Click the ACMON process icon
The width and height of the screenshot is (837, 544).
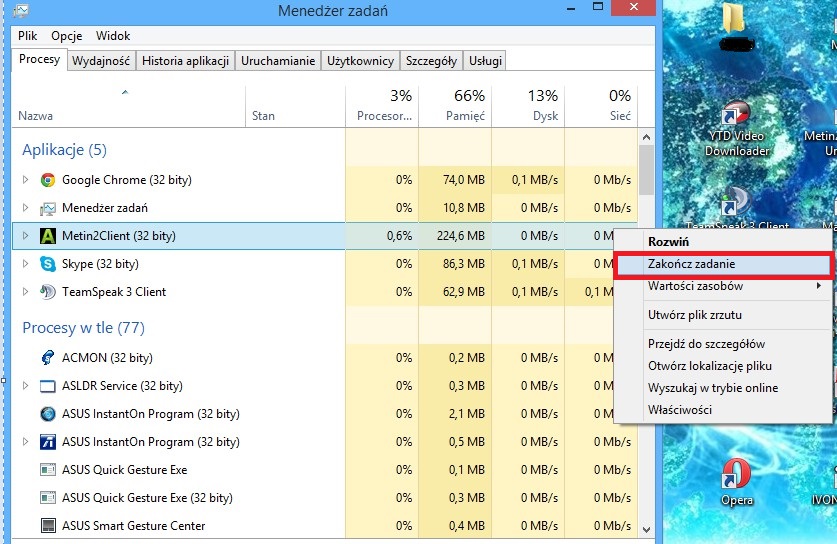tap(48, 358)
